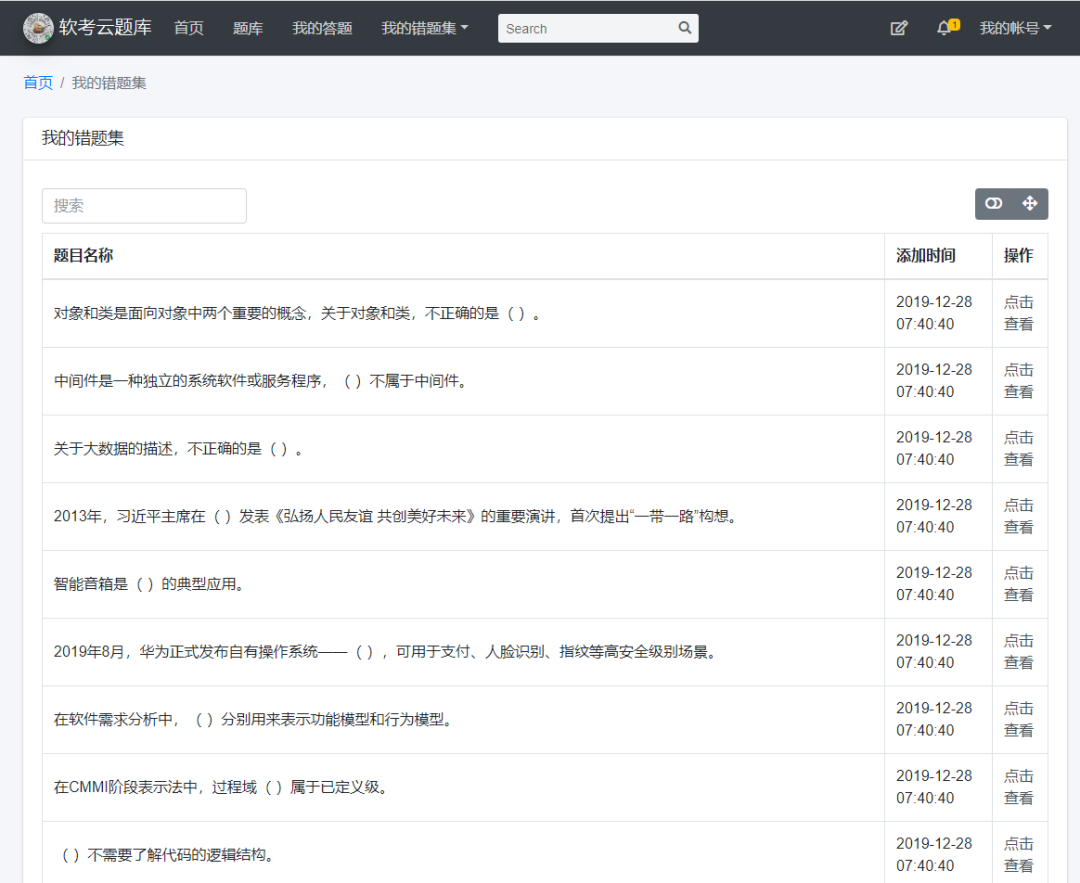
Task: Open the edit/compose pencil icon in navbar
Action: tap(899, 28)
